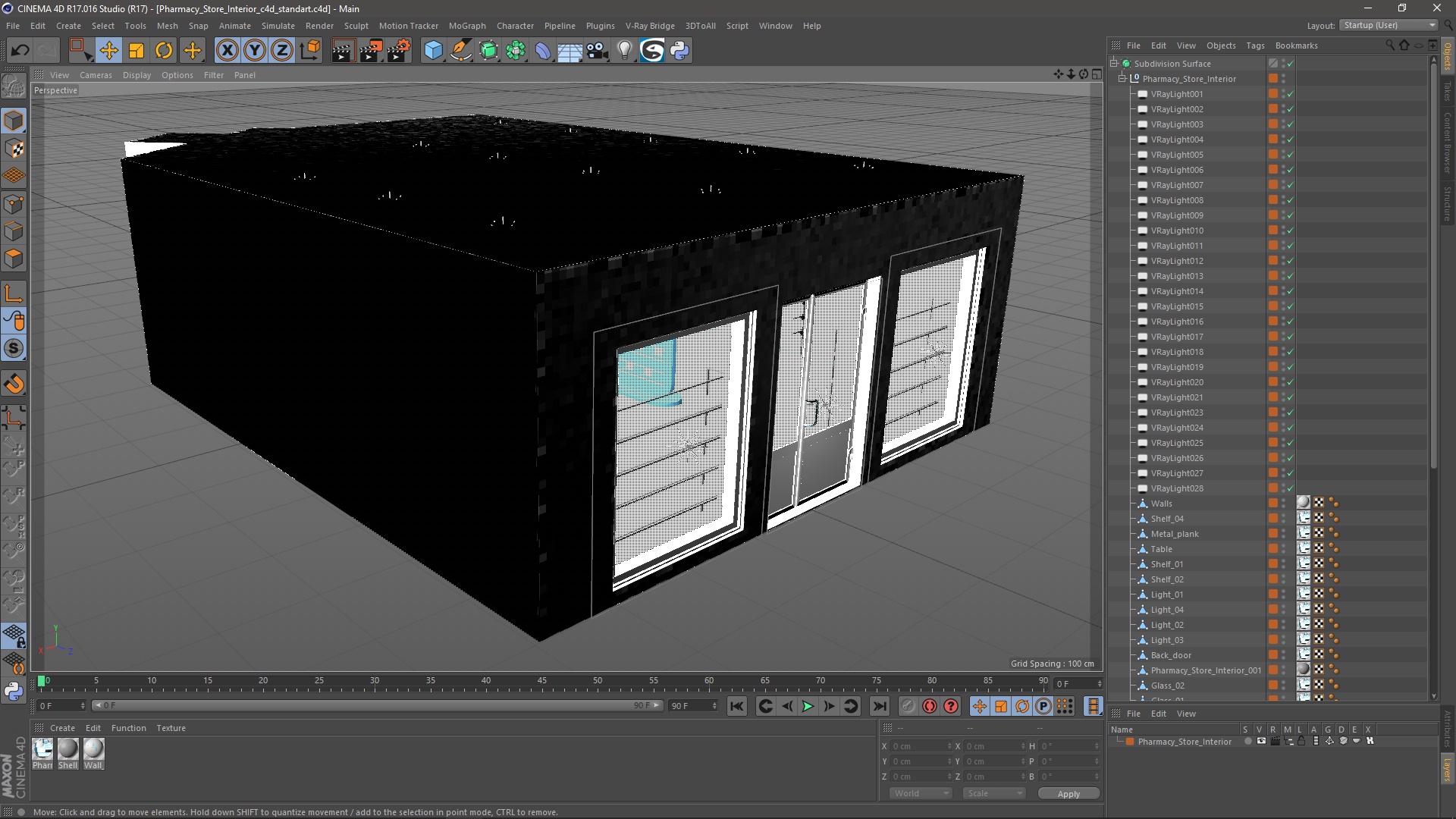Click the Python icon in toolbar
This screenshot has height=819, width=1456.
pos(679,51)
